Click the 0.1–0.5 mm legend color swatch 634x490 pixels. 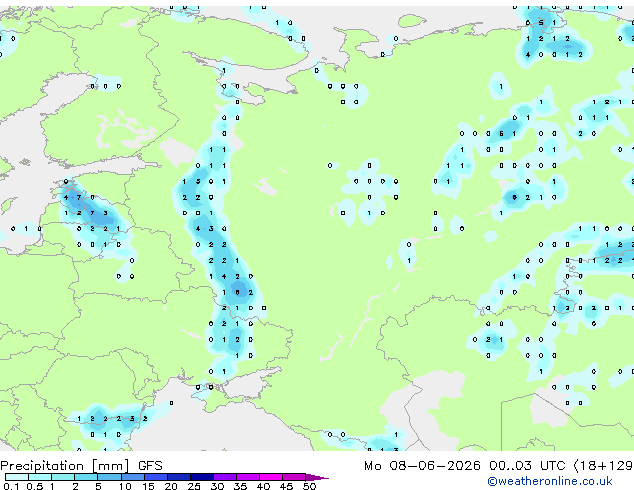17,477
